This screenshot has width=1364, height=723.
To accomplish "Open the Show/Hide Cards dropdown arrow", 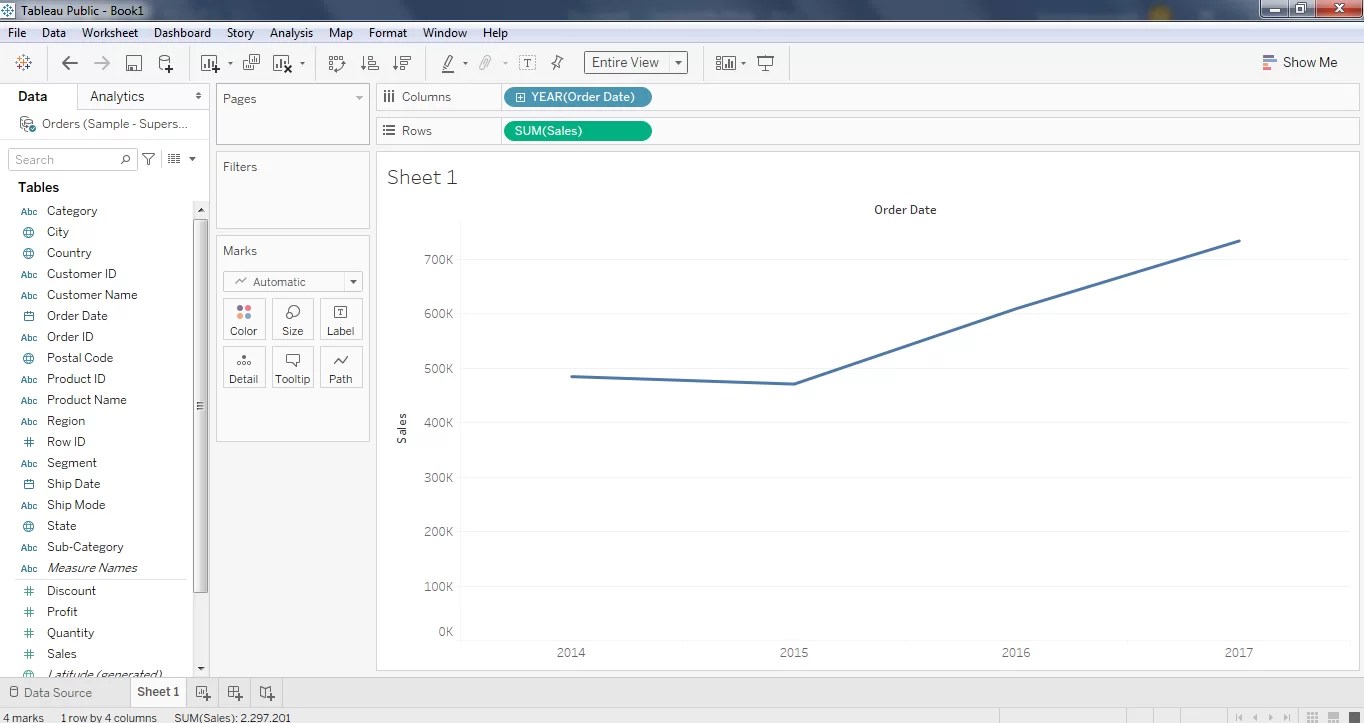I will click(x=743, y=64).
